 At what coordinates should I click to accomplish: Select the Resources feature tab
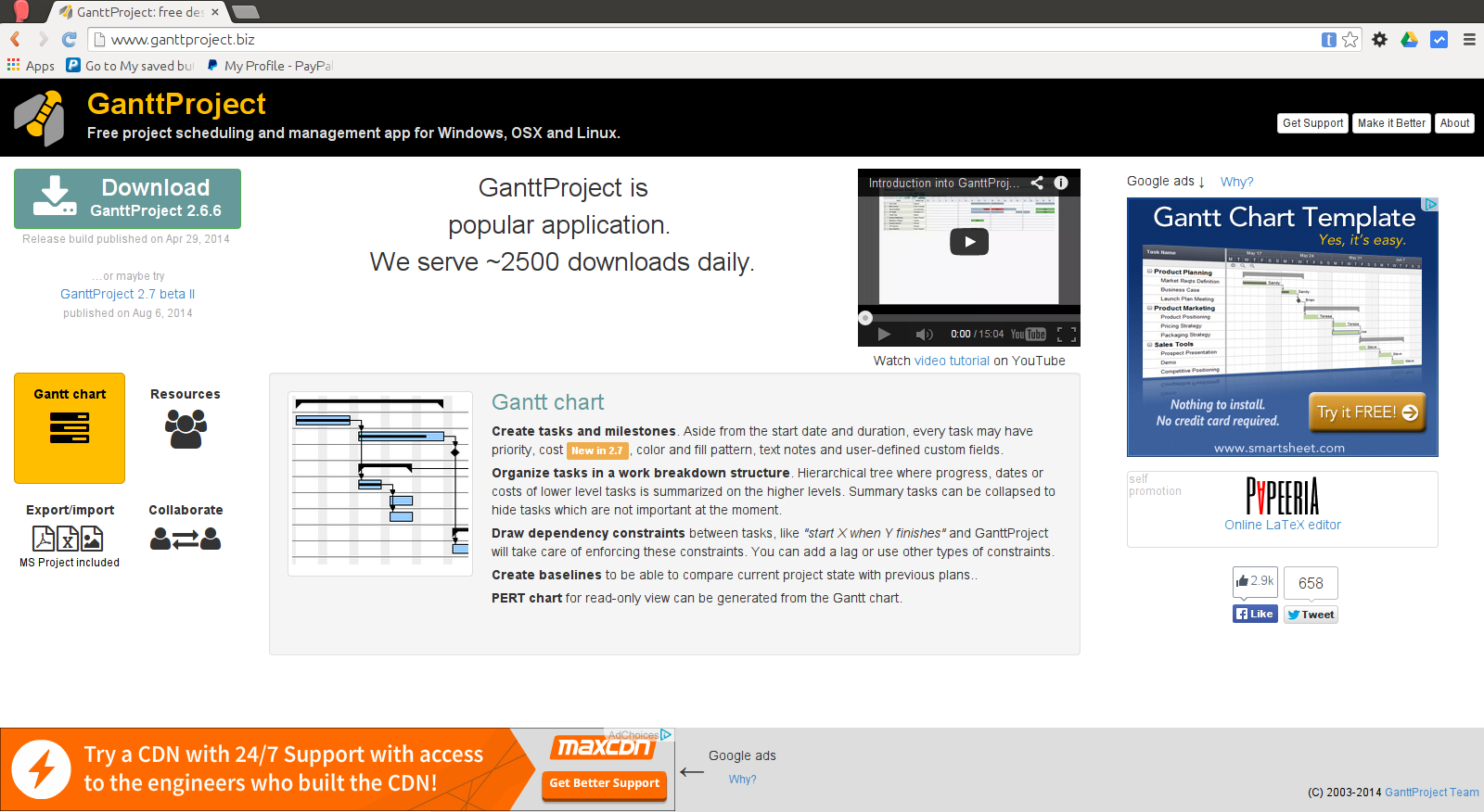[185, 417]
